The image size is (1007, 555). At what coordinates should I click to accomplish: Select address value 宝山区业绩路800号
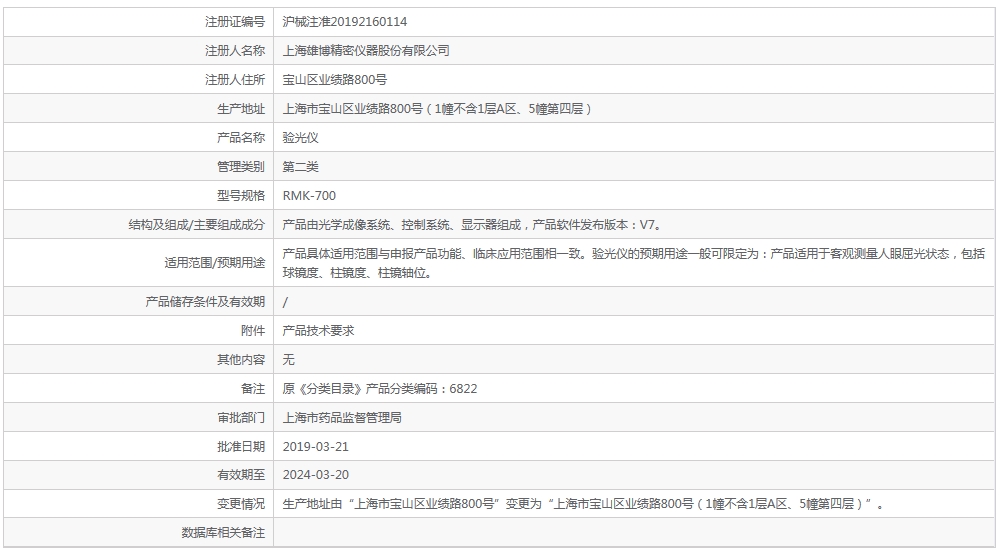click(x=335, y=80)
